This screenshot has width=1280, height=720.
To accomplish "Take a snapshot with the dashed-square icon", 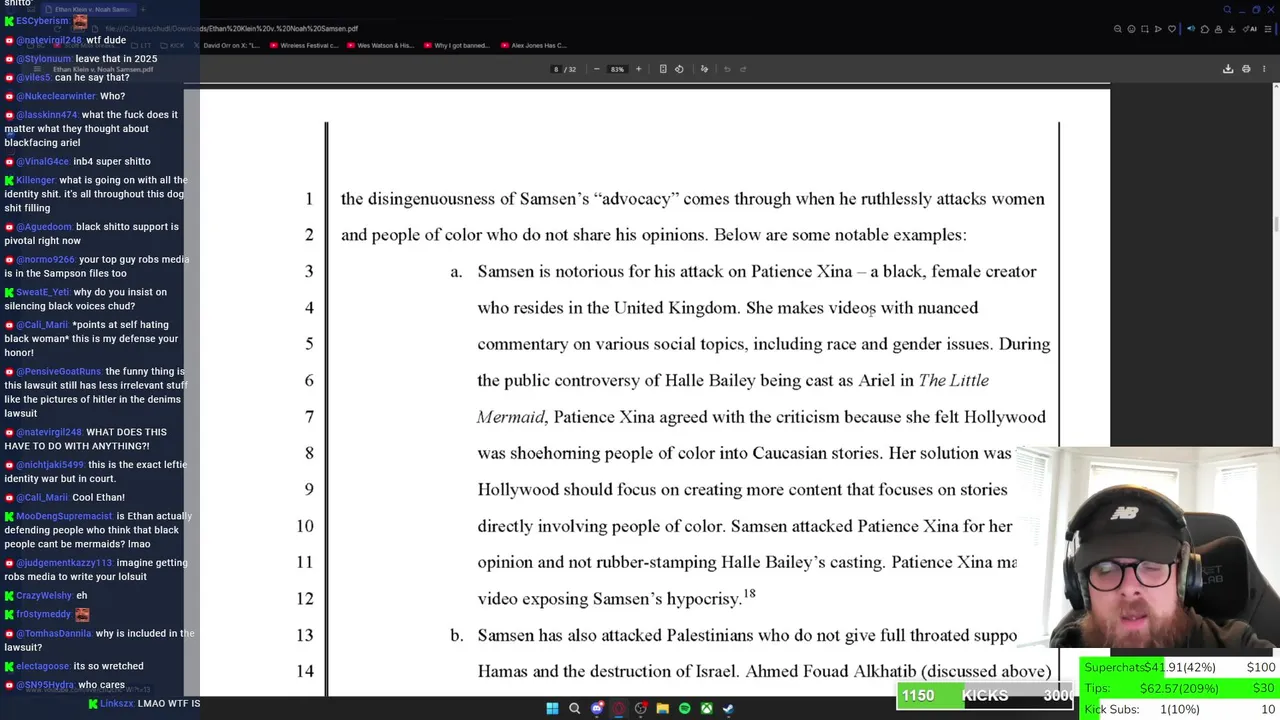I will click(x=1145, y=29).
